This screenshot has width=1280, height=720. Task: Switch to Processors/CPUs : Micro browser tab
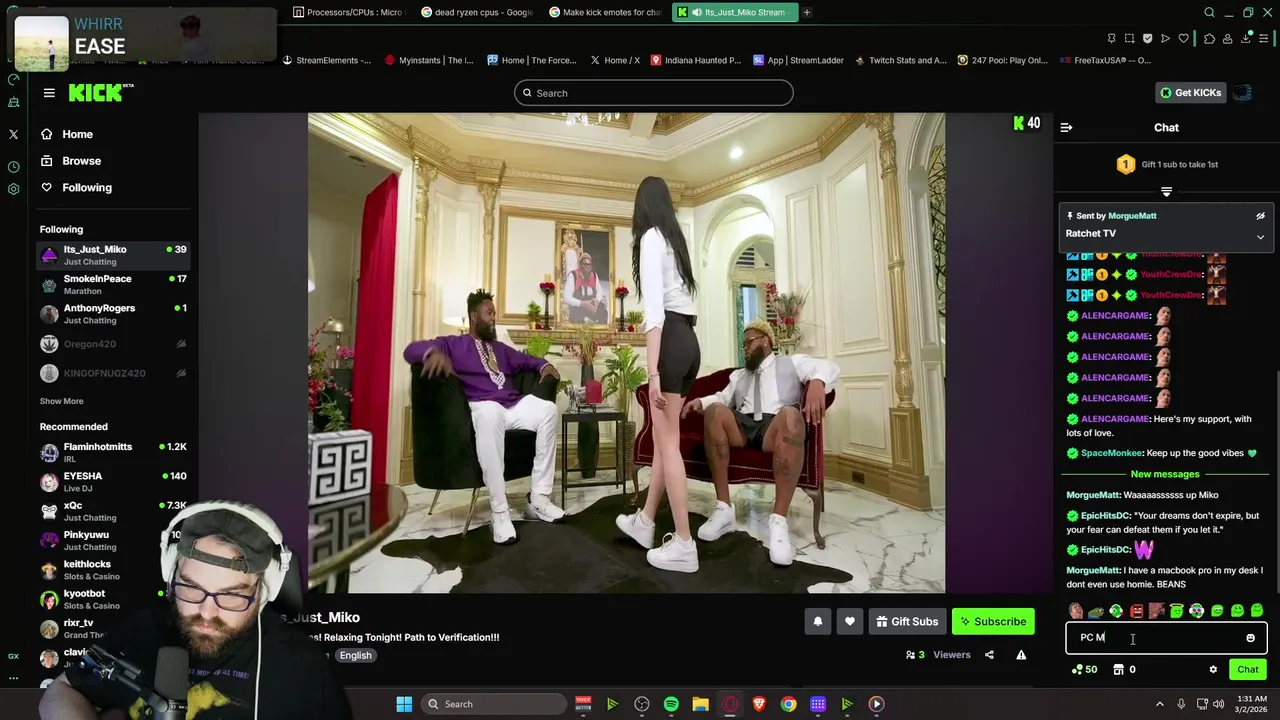point(347,12)
